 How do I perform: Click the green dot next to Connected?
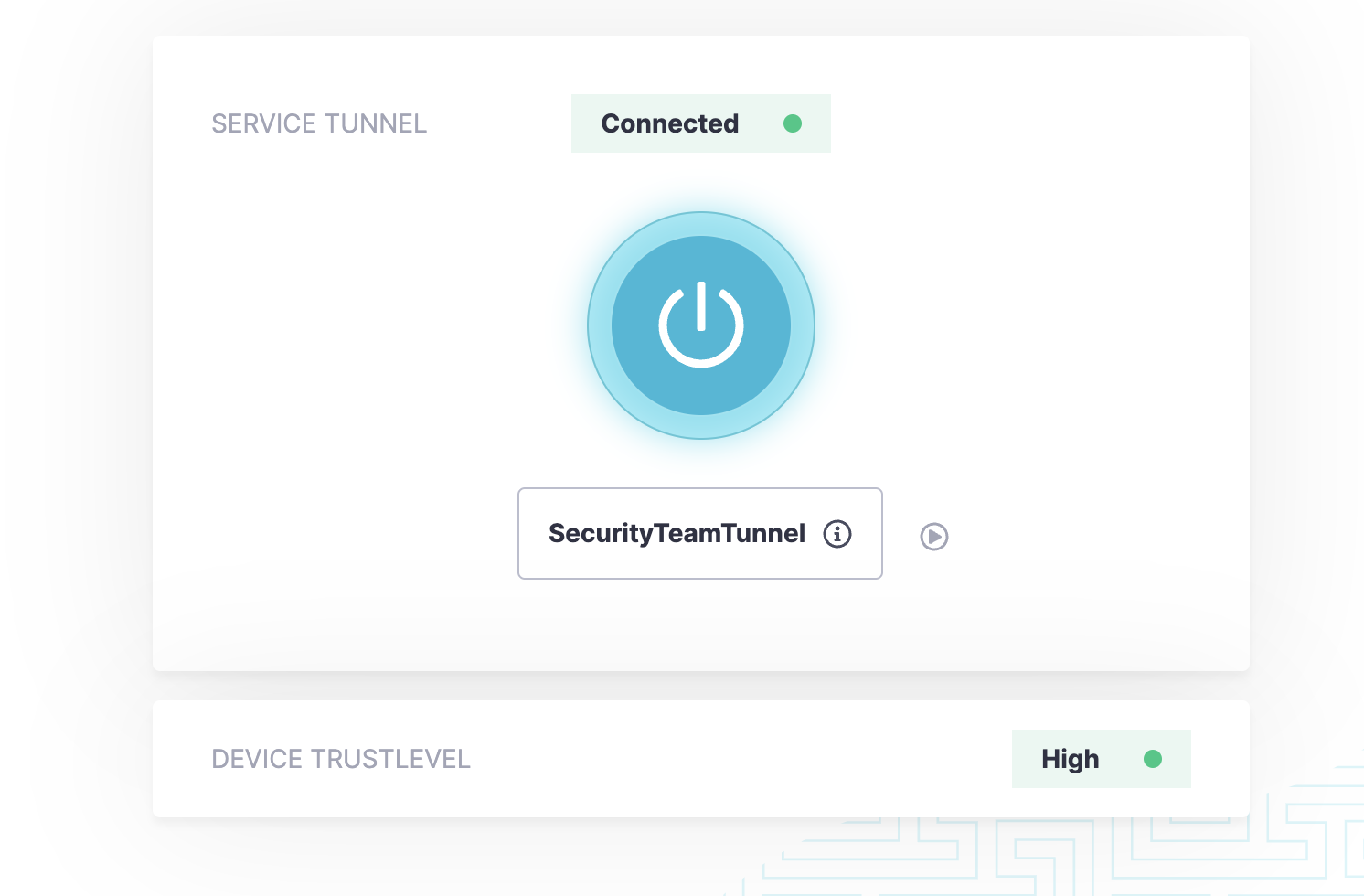[x=793, y=123]
